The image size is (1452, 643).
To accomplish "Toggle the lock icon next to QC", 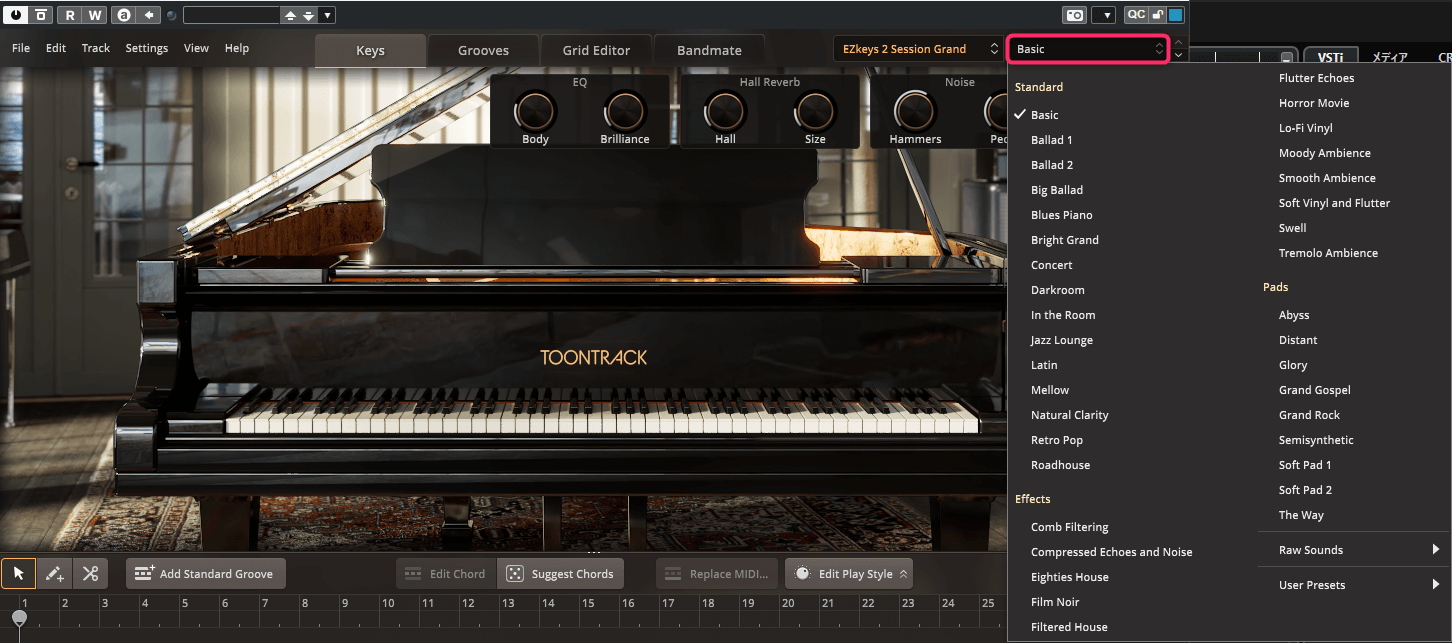I will click(1157, 14).
